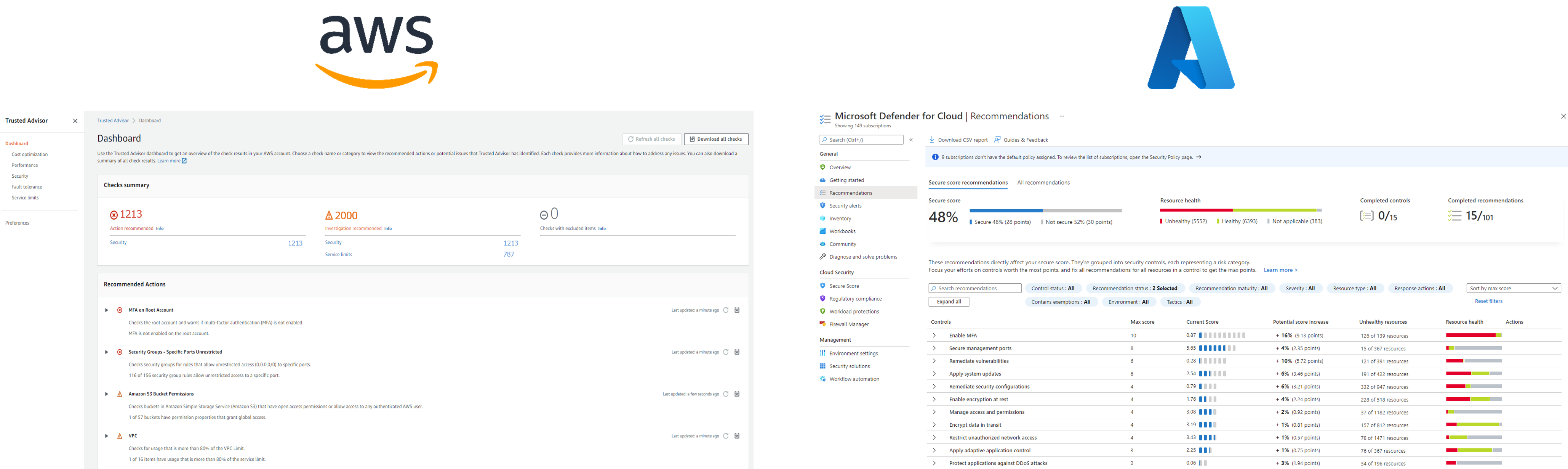Select Fault tolerance in Trusted Advisor menu
1568x469 pixels.
pyautogui.click(x=27, y=187)
